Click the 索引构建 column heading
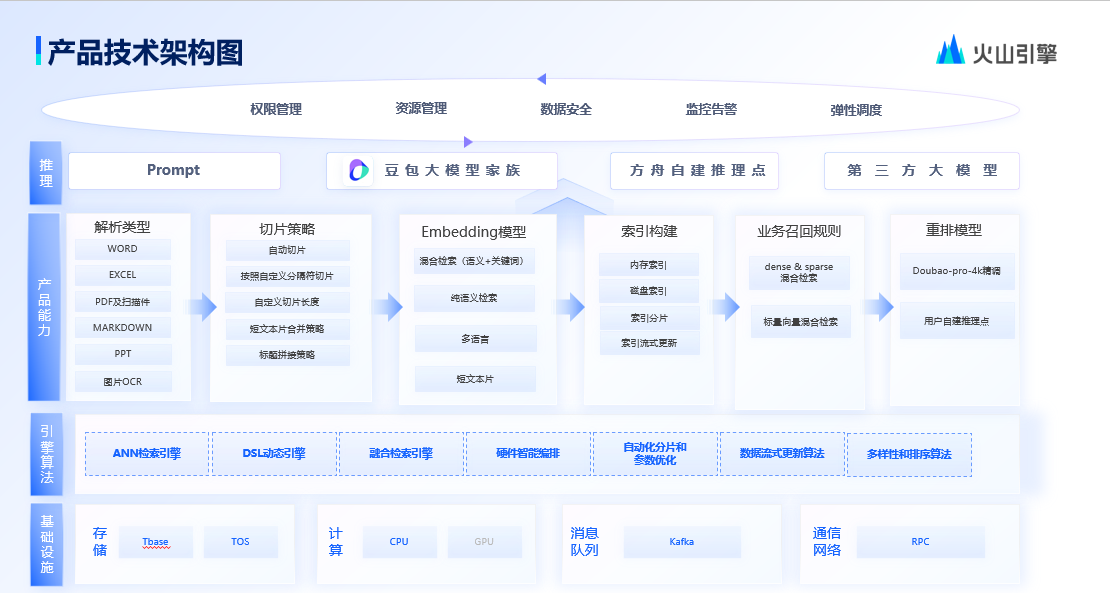 (649, 231)
